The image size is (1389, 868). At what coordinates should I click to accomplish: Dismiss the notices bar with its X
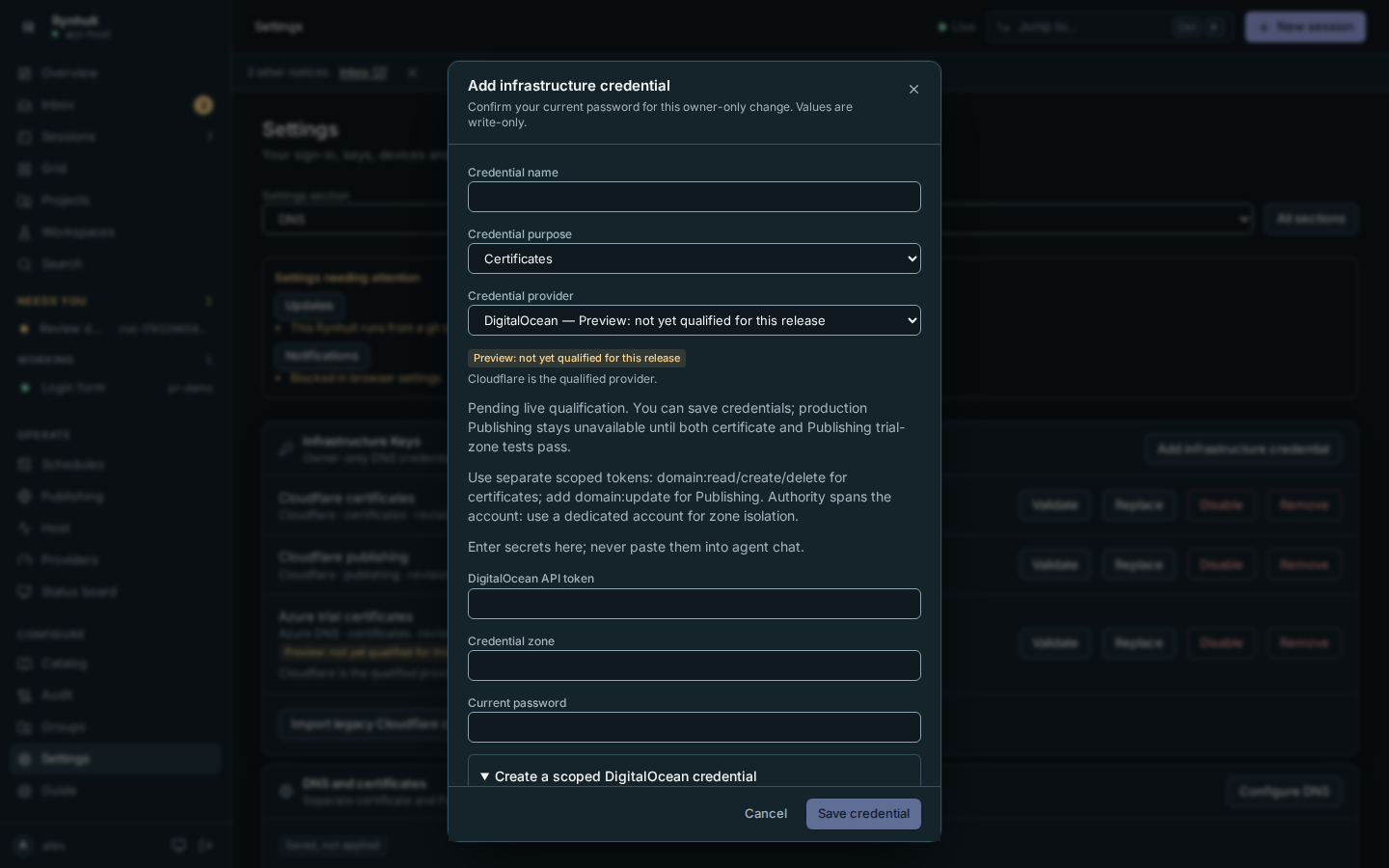[412, 72]
